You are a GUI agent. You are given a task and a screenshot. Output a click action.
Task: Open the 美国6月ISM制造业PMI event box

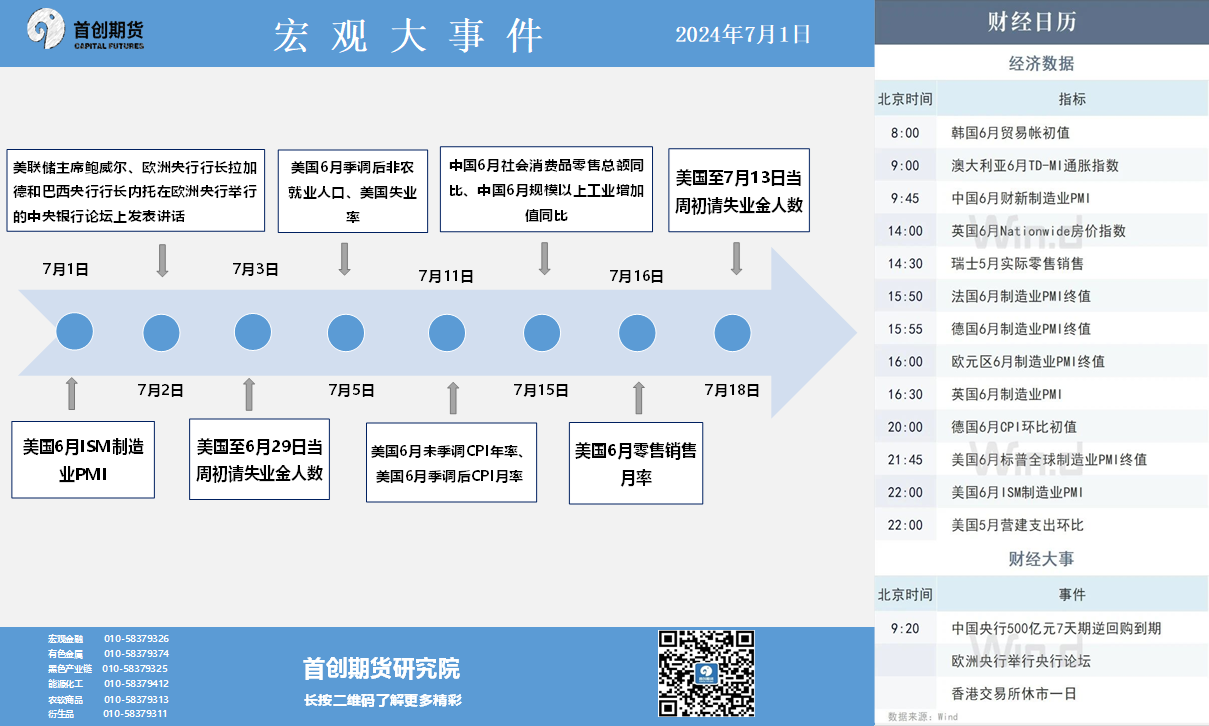[x=83, y=460]
